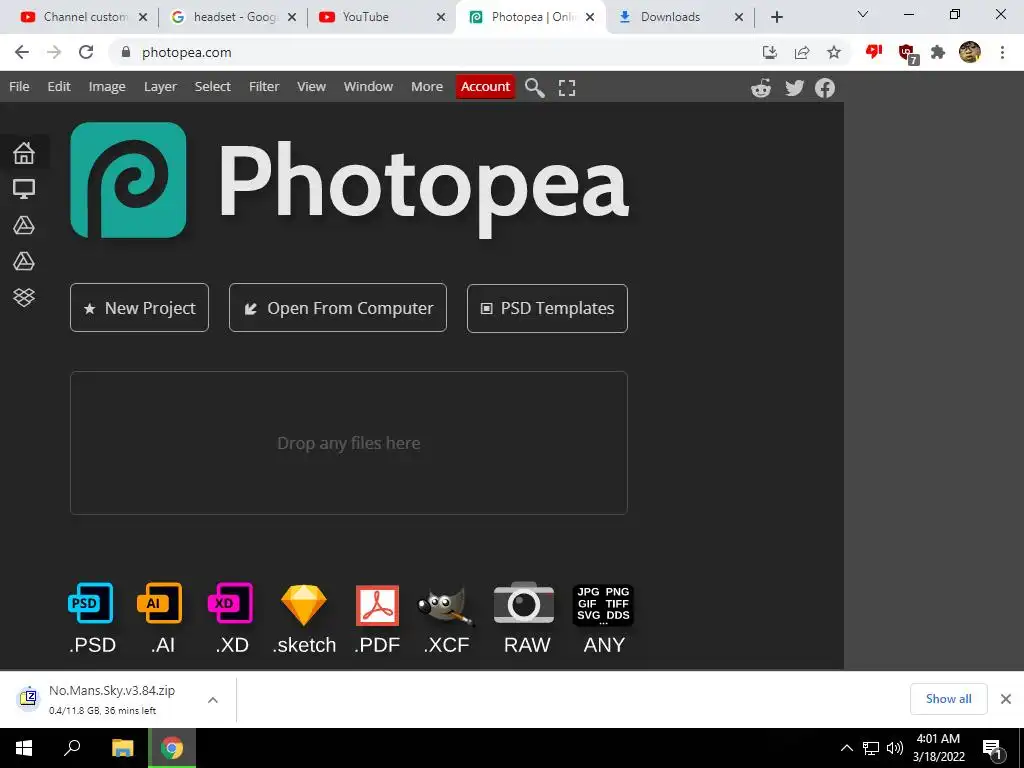Click the .XCF GIMP icon
The width and height of the screenshot is (1024, 768).
446,606
